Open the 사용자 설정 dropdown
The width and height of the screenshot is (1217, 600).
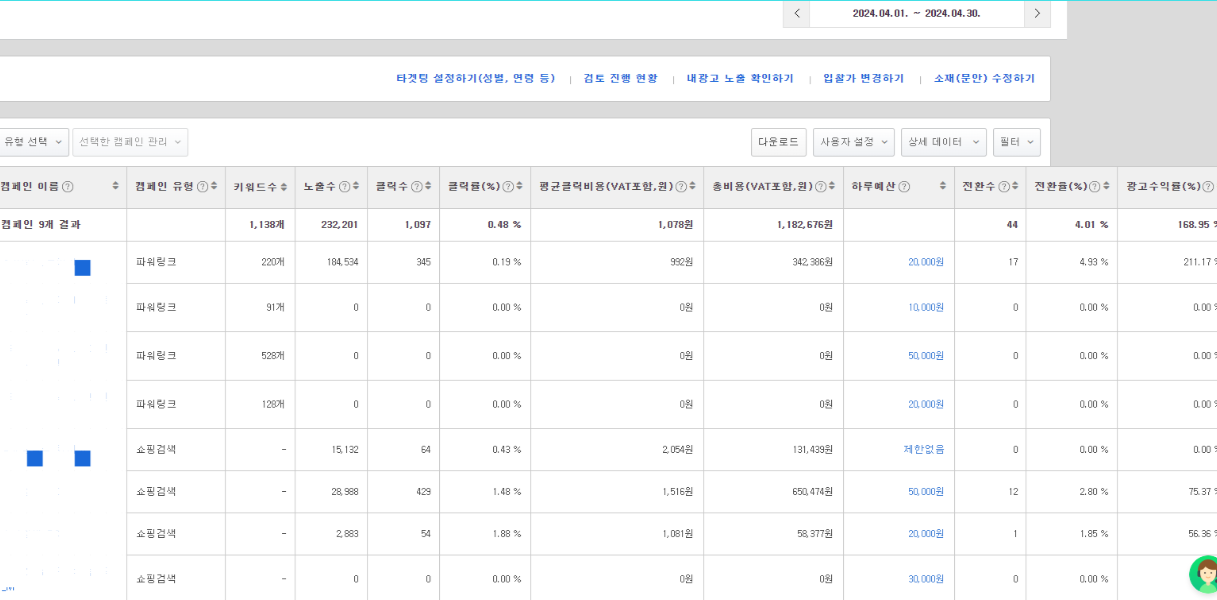854,142
